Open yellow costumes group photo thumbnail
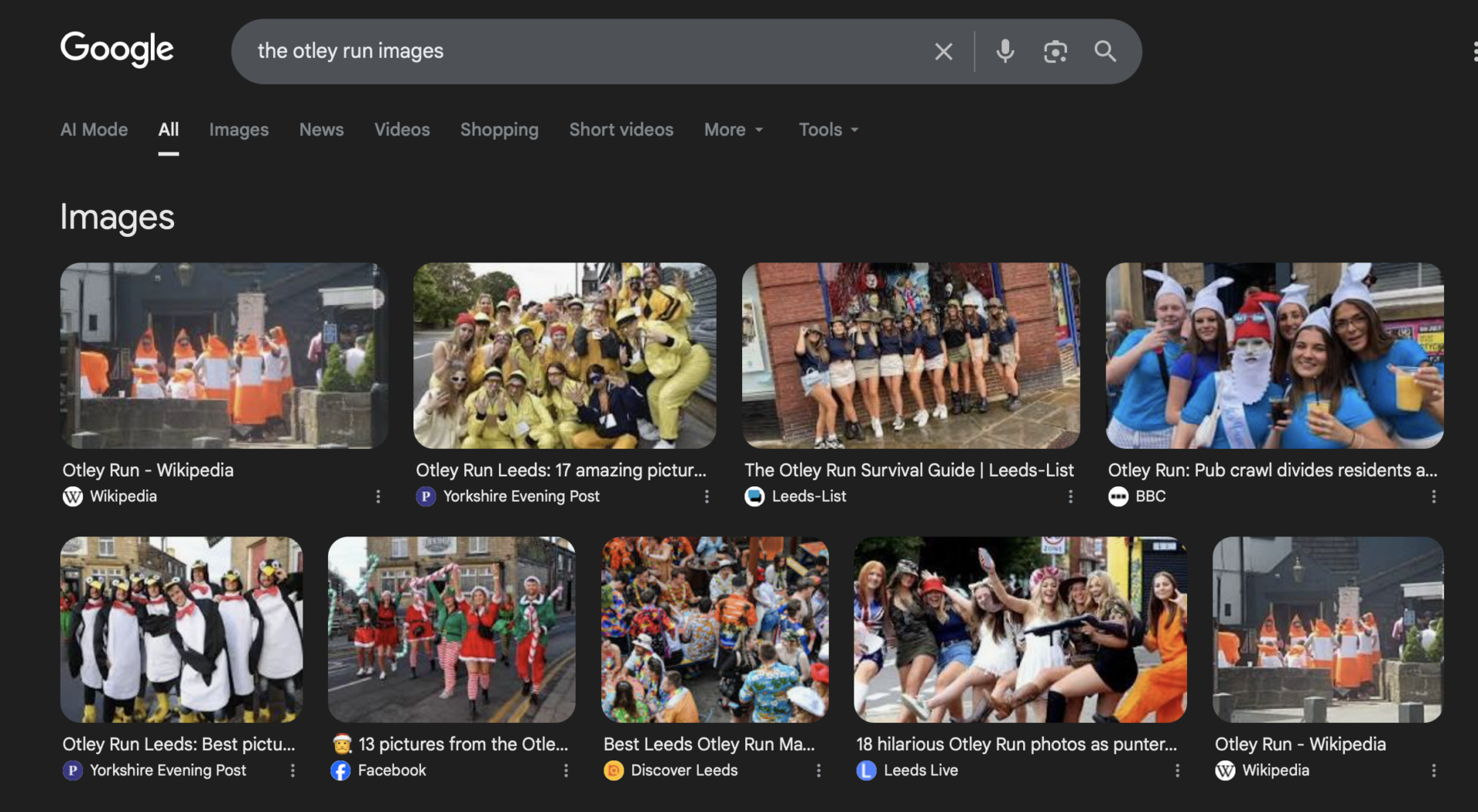Screen dimensions: 1478x812 (564, 356)
